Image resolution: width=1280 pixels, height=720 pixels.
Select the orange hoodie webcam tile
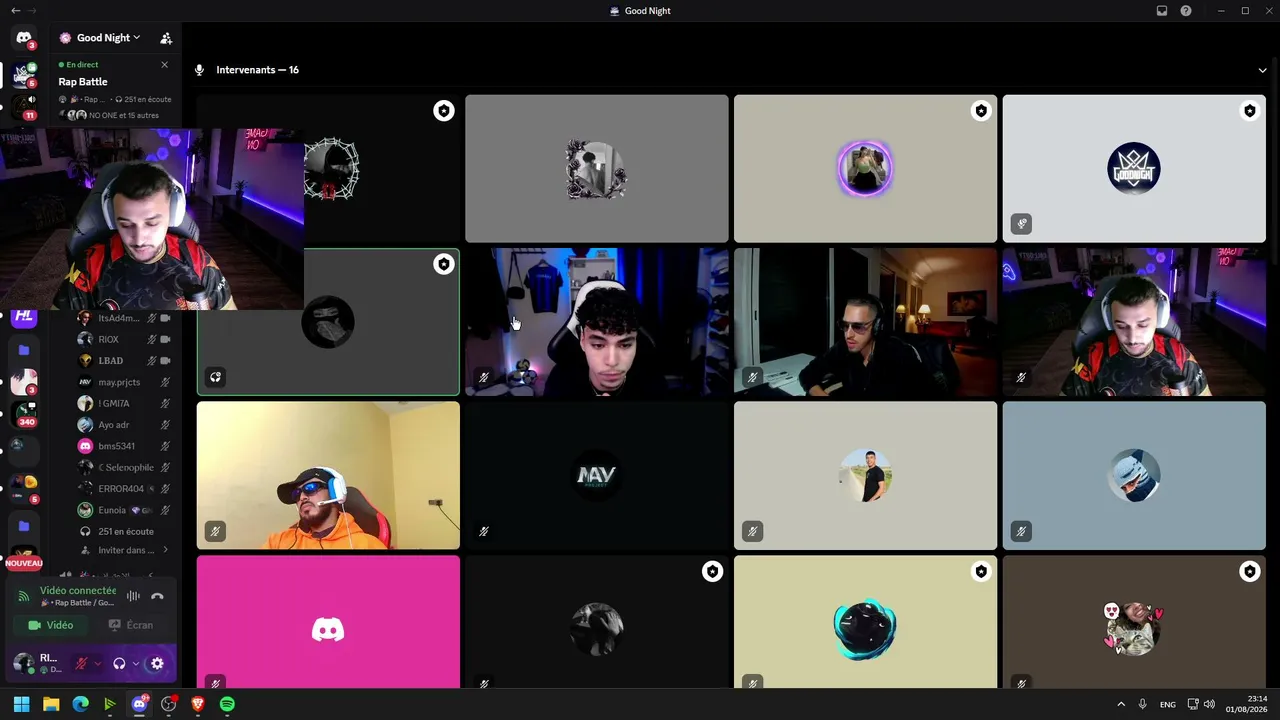[x=328, y=476]
